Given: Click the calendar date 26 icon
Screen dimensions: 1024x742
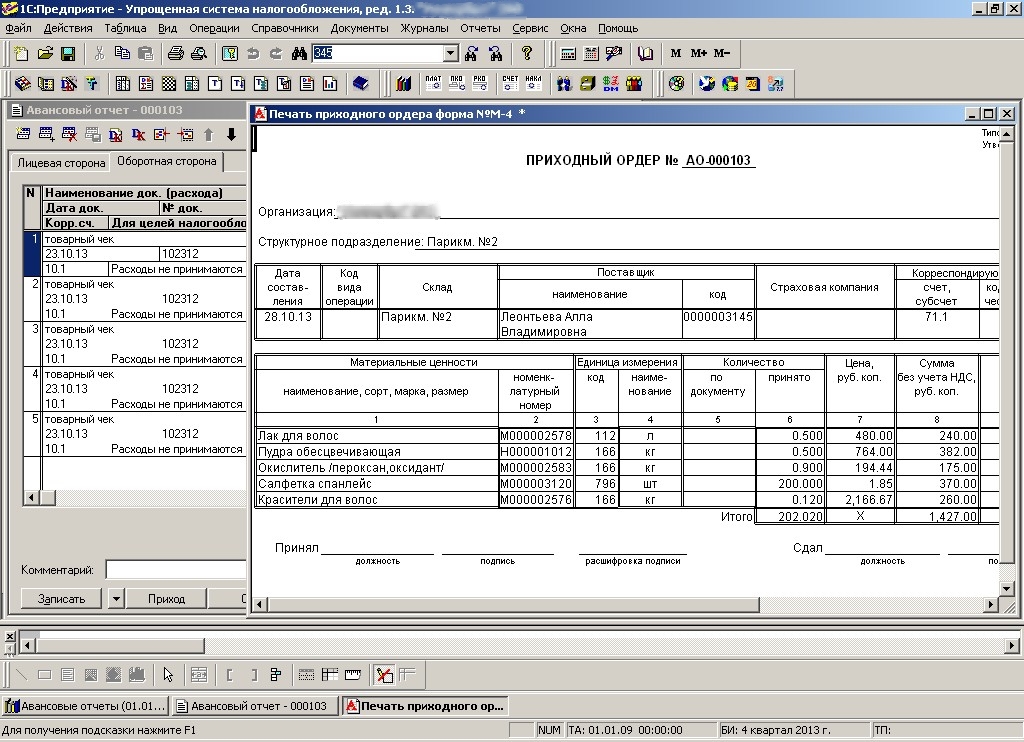Looking at the screenshot, I should [x=753, y=83].
